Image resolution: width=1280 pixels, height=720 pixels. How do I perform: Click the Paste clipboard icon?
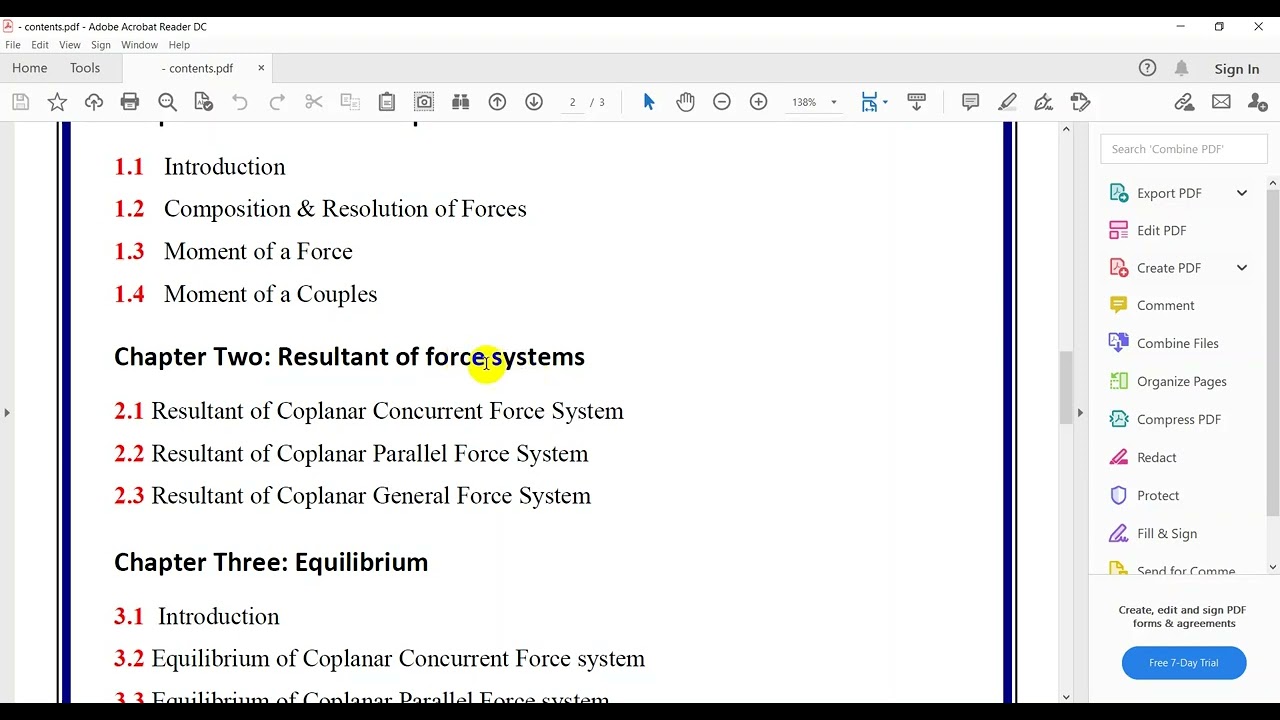[387, 102]
